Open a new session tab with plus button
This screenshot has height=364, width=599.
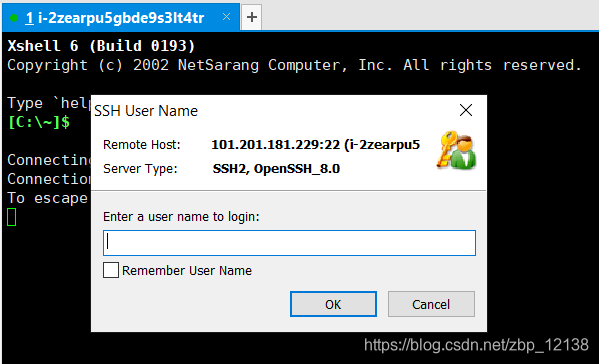(x=251, y=17)
